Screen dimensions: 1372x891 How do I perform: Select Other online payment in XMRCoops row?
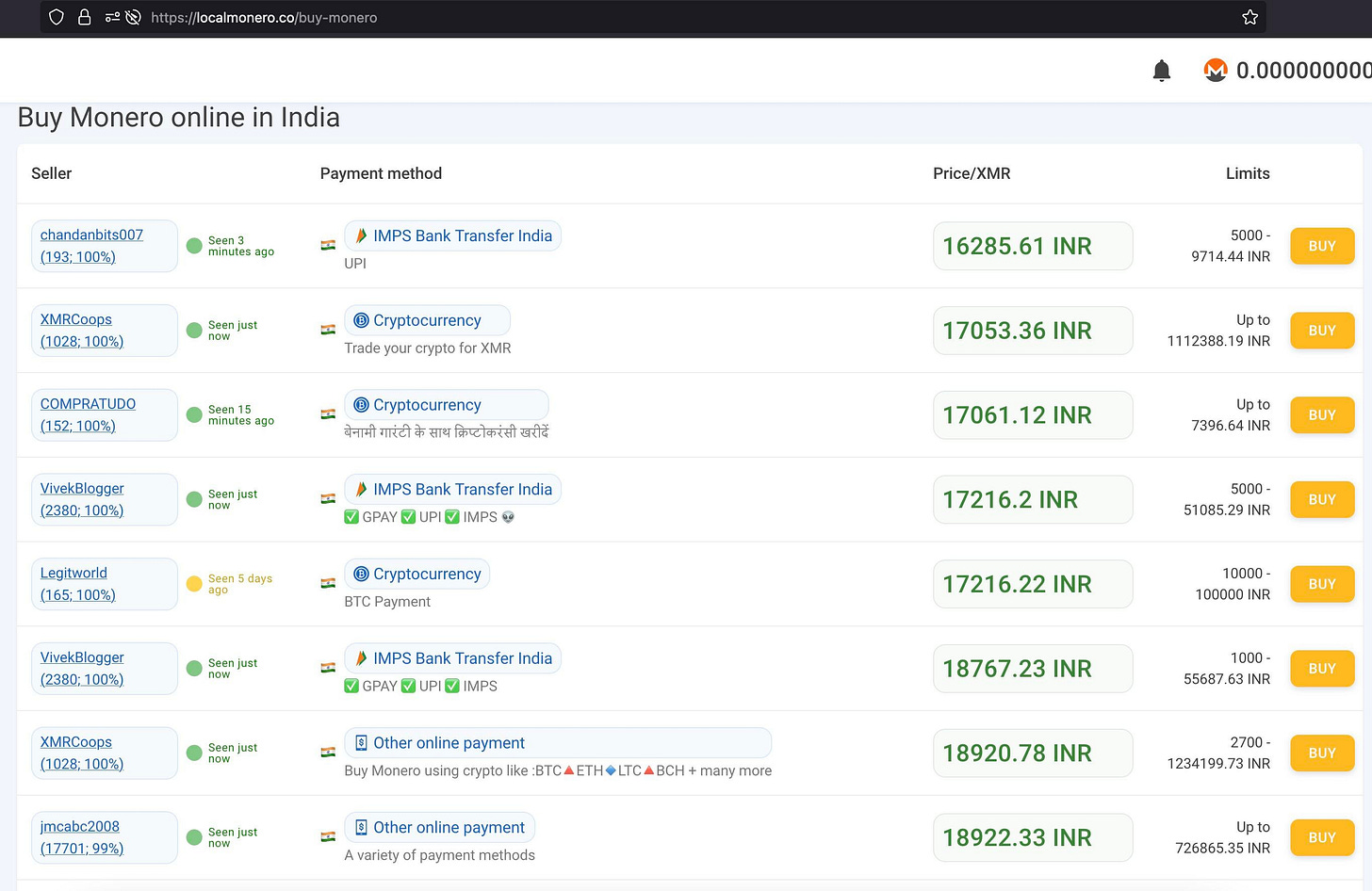(558, 743)
